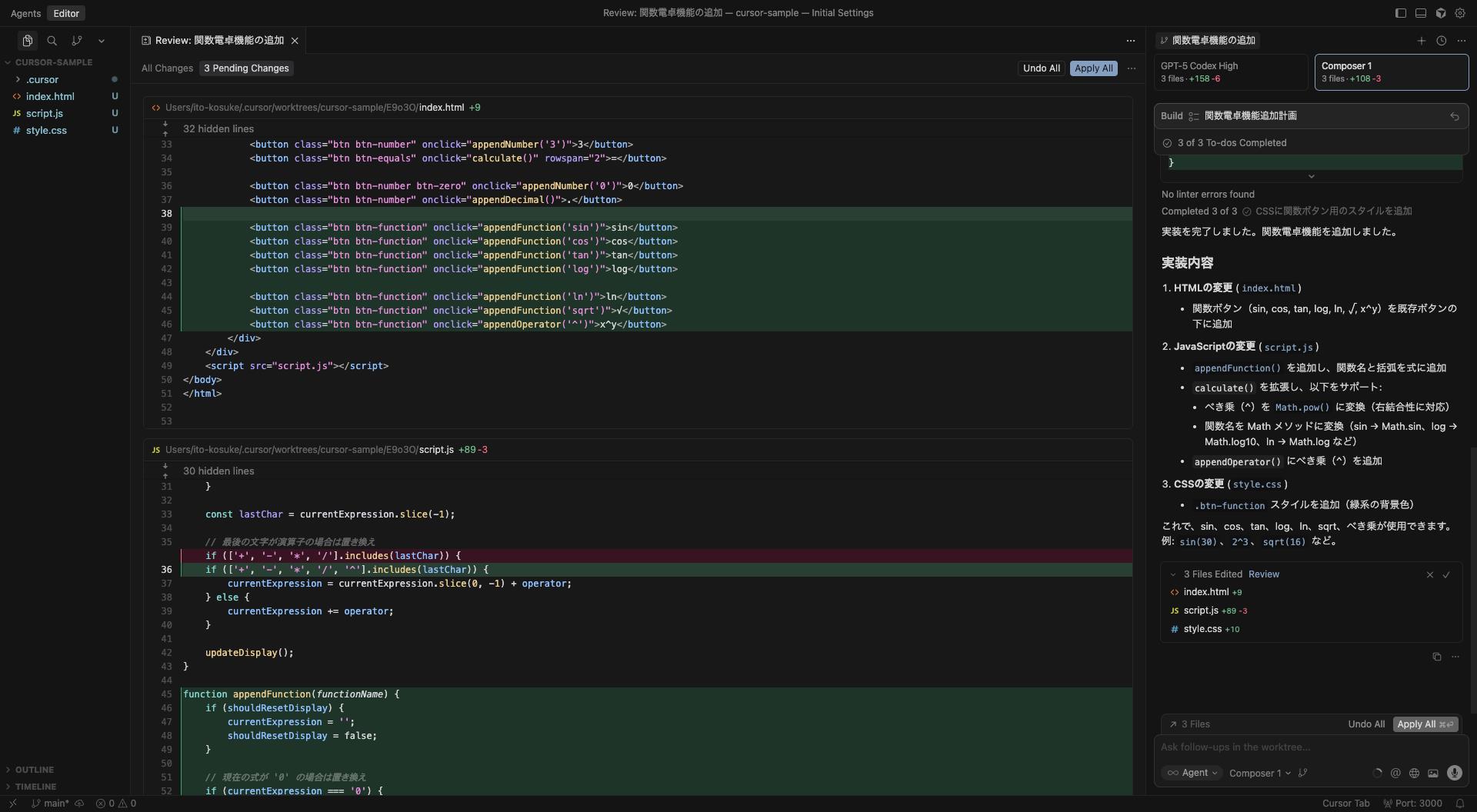Click the globe web search icon

1414,773
